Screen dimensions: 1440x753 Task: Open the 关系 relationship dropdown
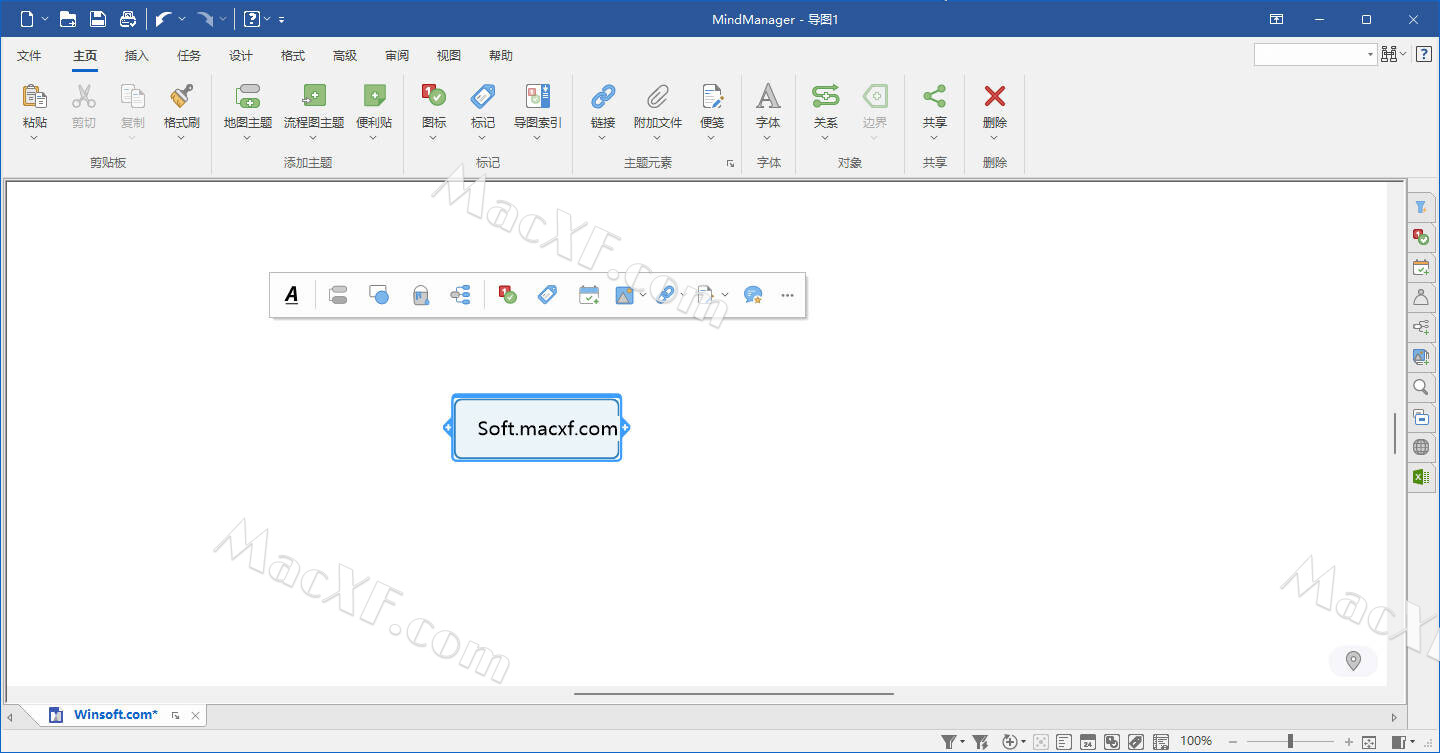pyautogui.click(x=826, y=138)
